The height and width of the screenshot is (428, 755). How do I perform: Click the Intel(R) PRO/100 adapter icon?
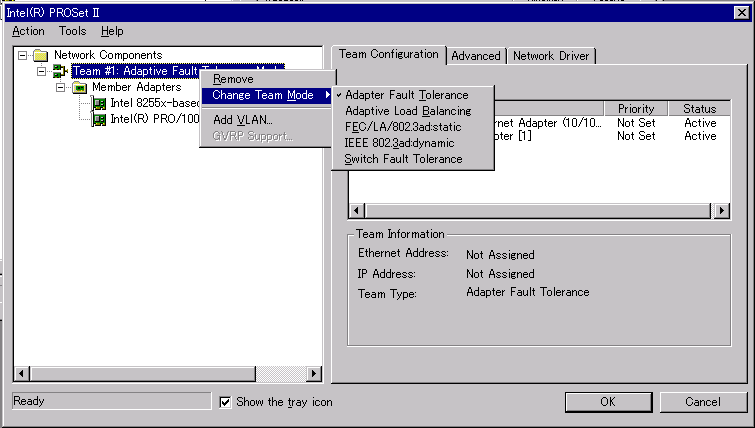(x=99, y=119)
